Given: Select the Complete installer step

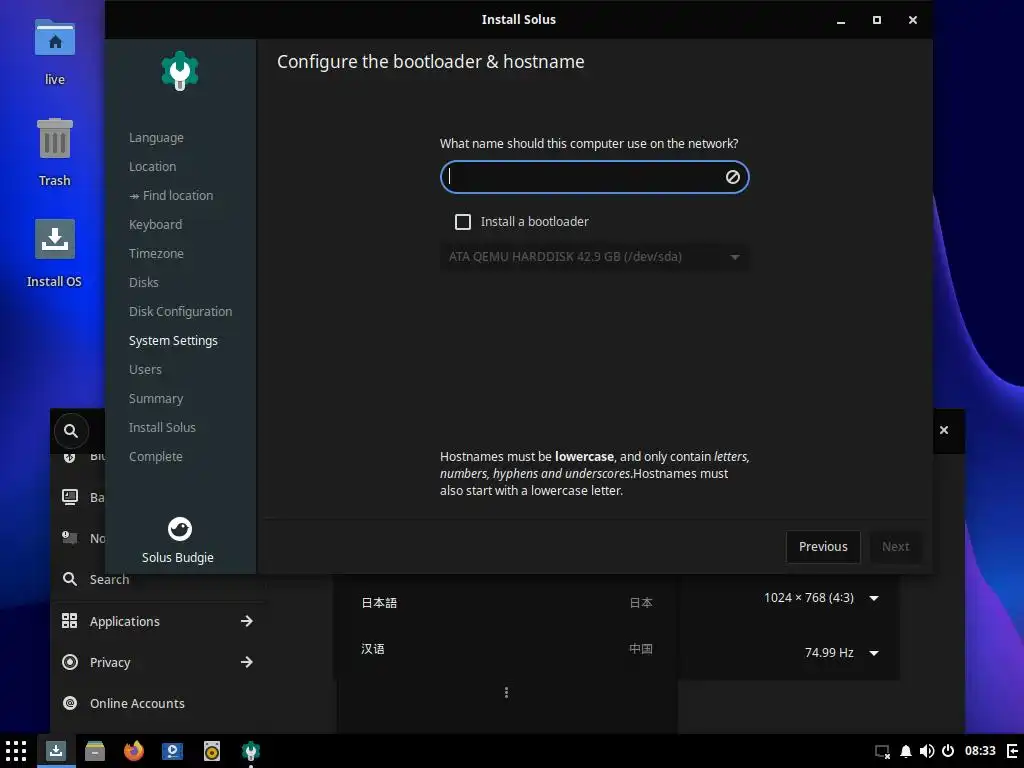Looking at the screenshot, I should [155, 456].
